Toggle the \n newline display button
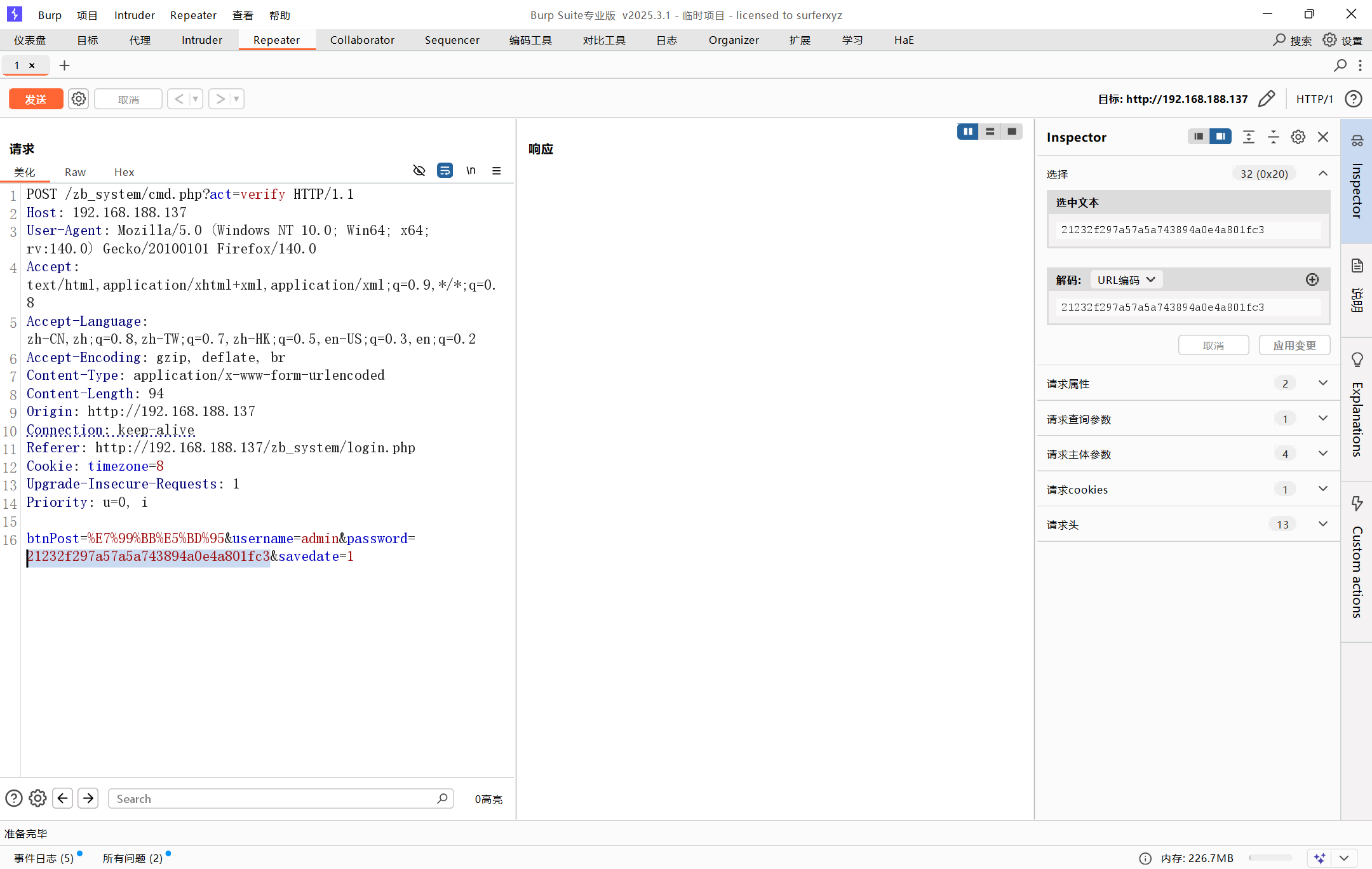The height and width of the screenshot is (869, 1372). (471, 170)
